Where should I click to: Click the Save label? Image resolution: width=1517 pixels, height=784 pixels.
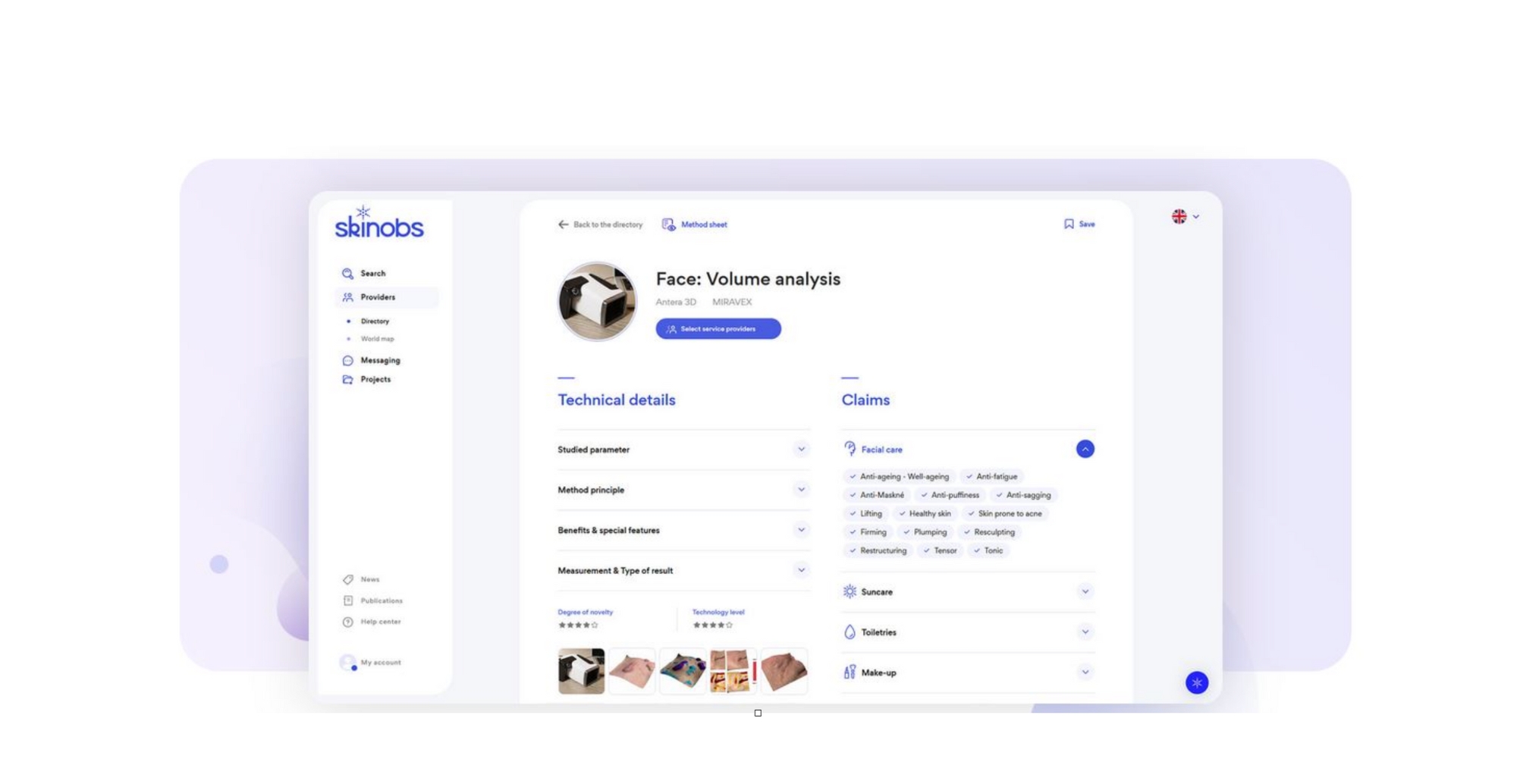(1087, 224)
